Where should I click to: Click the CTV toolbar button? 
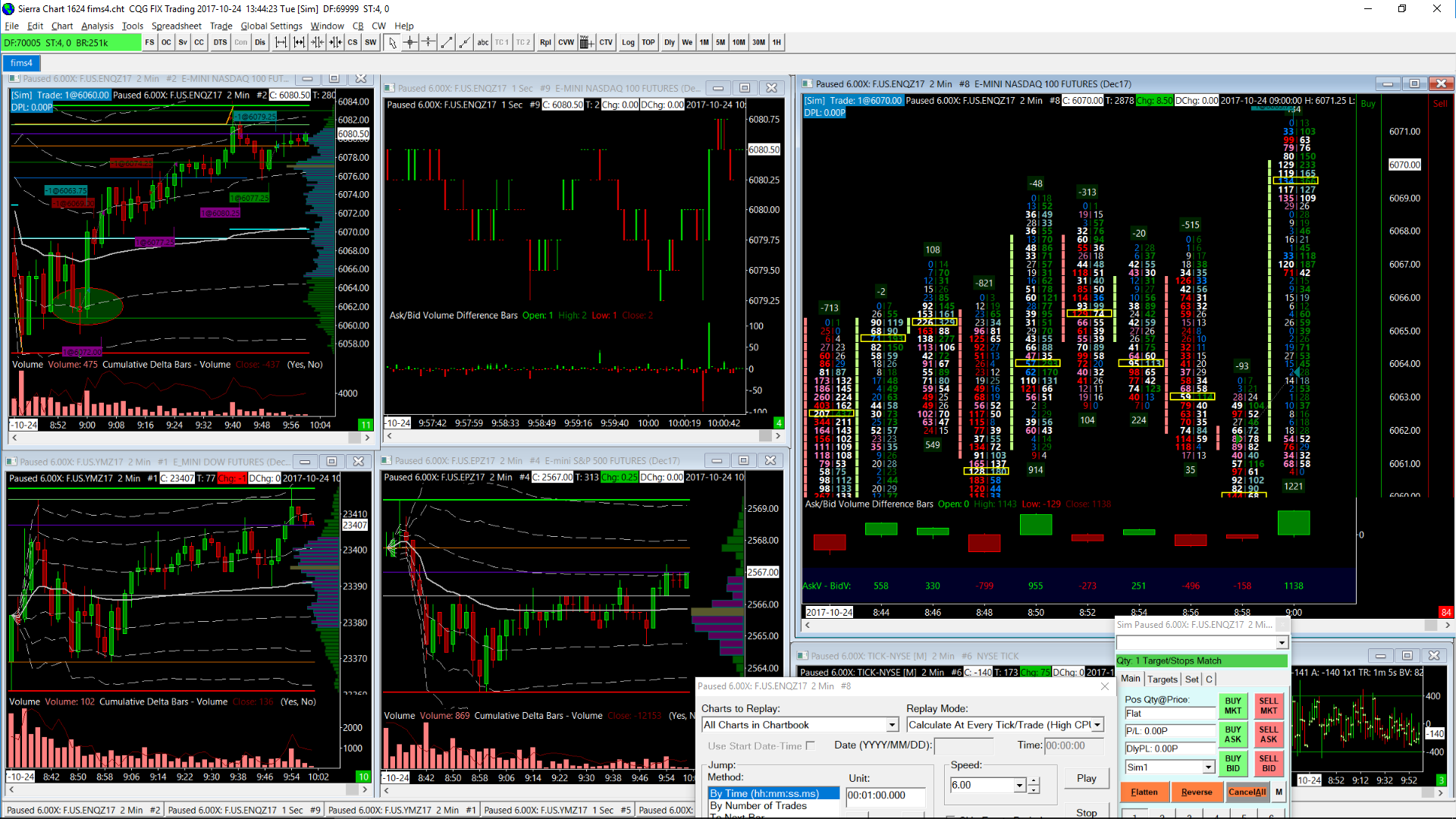[x=606, y=42]
